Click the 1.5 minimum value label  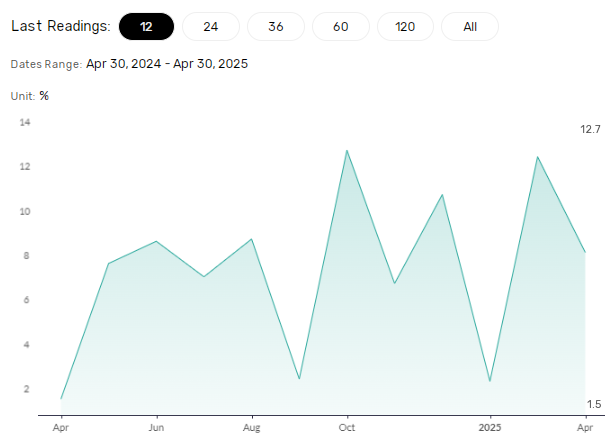594,404
